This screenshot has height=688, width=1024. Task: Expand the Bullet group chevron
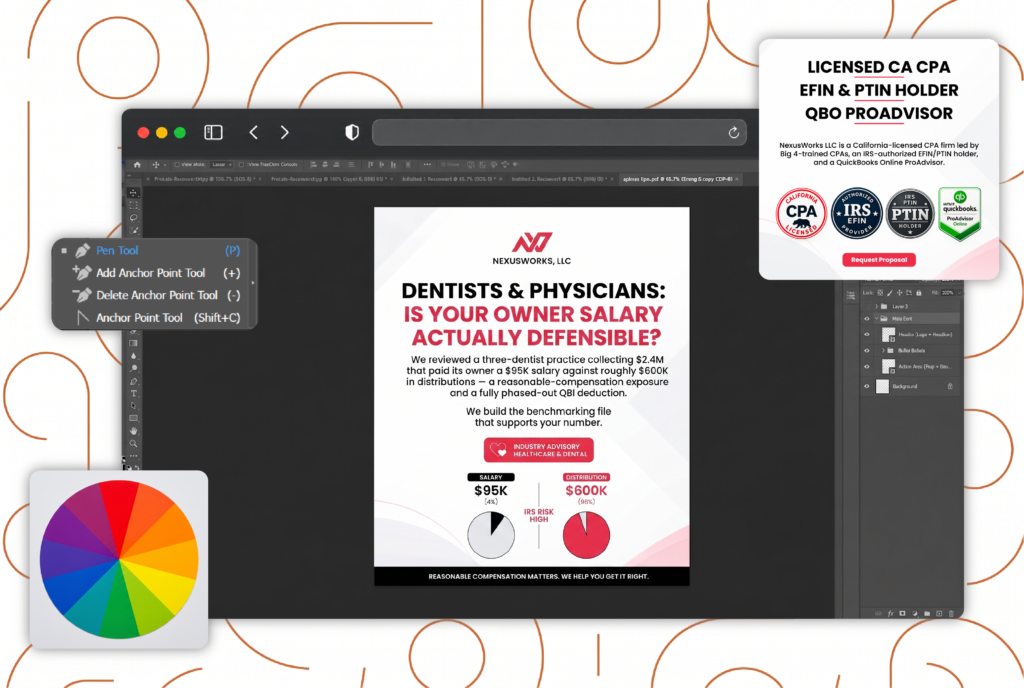883,351
